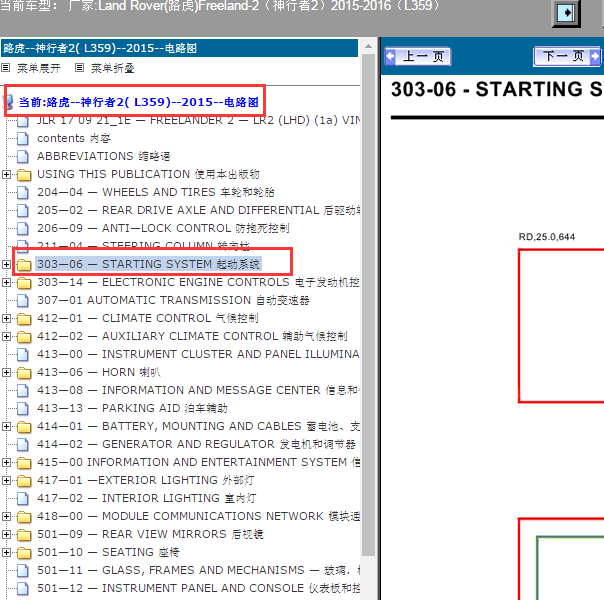Click 412-02 AUXILIARY CLIMATE CONTROL text
604x600 pixels.
point(192,336)
